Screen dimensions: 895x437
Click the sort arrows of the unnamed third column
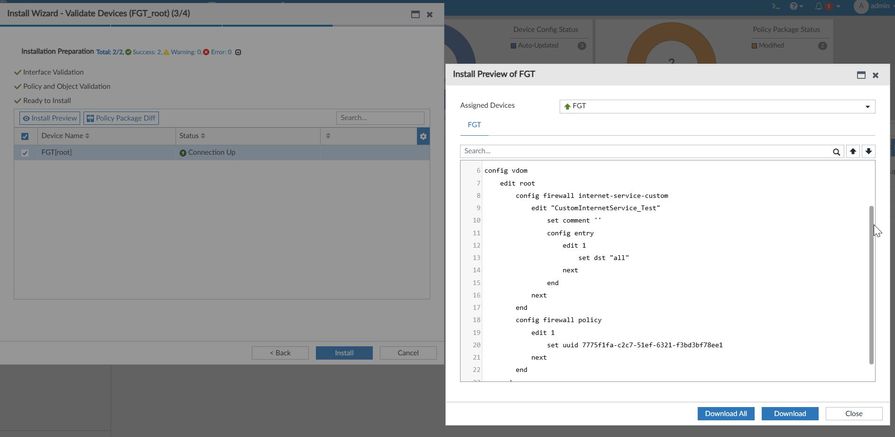click(x=328, y=136)
